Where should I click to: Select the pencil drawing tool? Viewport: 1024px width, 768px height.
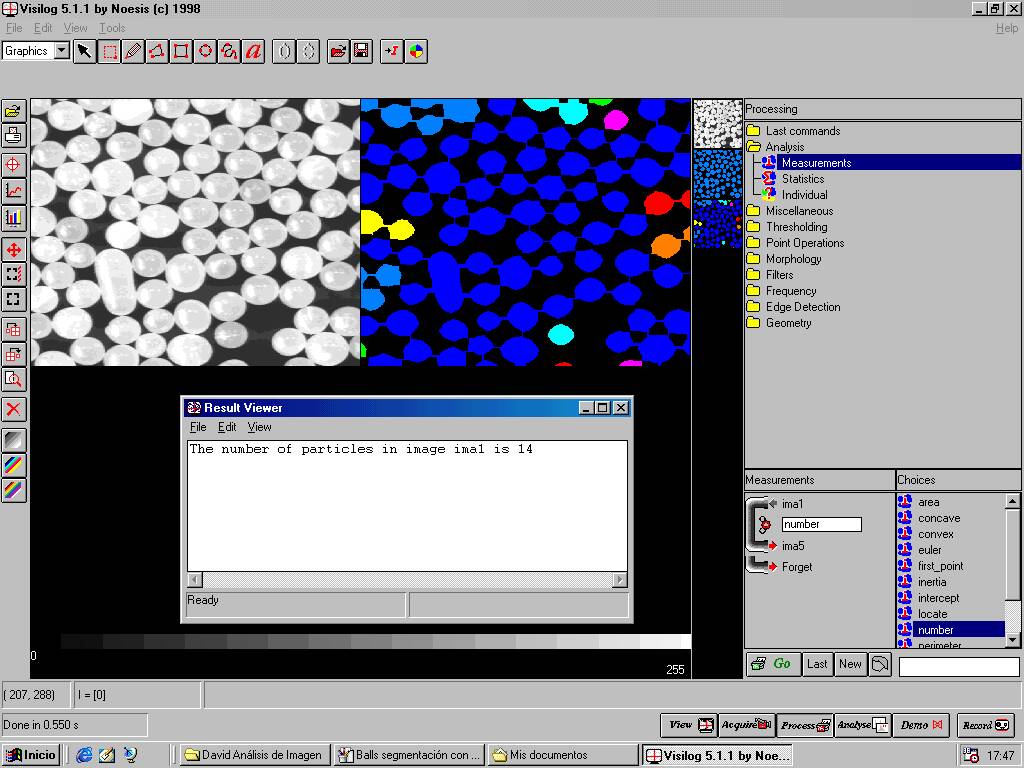(x=133, y=51)
